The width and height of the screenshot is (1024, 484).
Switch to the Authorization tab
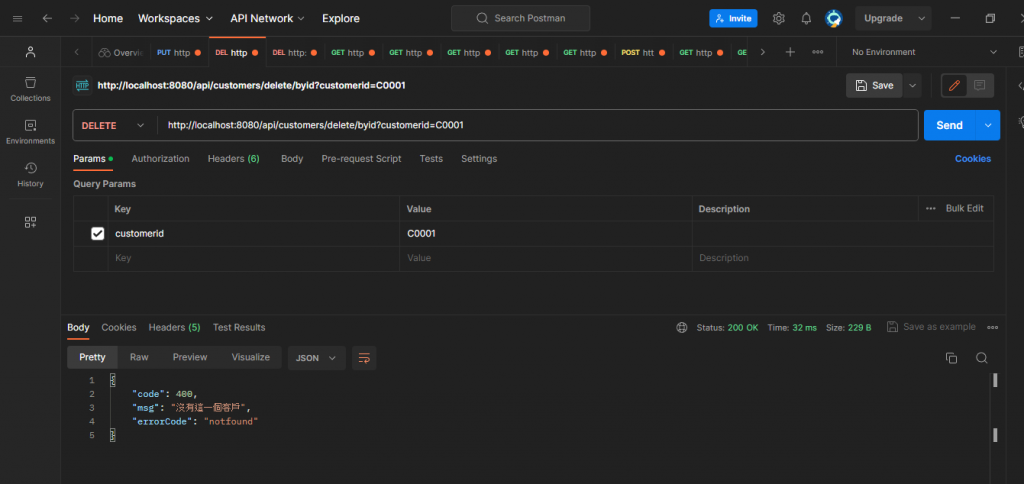pyautogui.click(x=161, y=159)
